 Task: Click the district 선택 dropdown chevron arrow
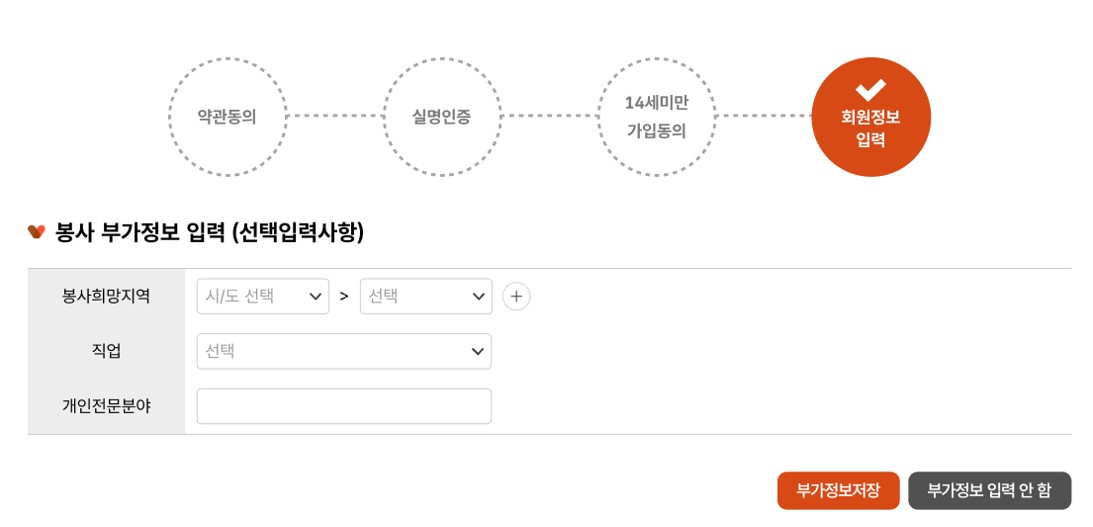click(478, 297)
